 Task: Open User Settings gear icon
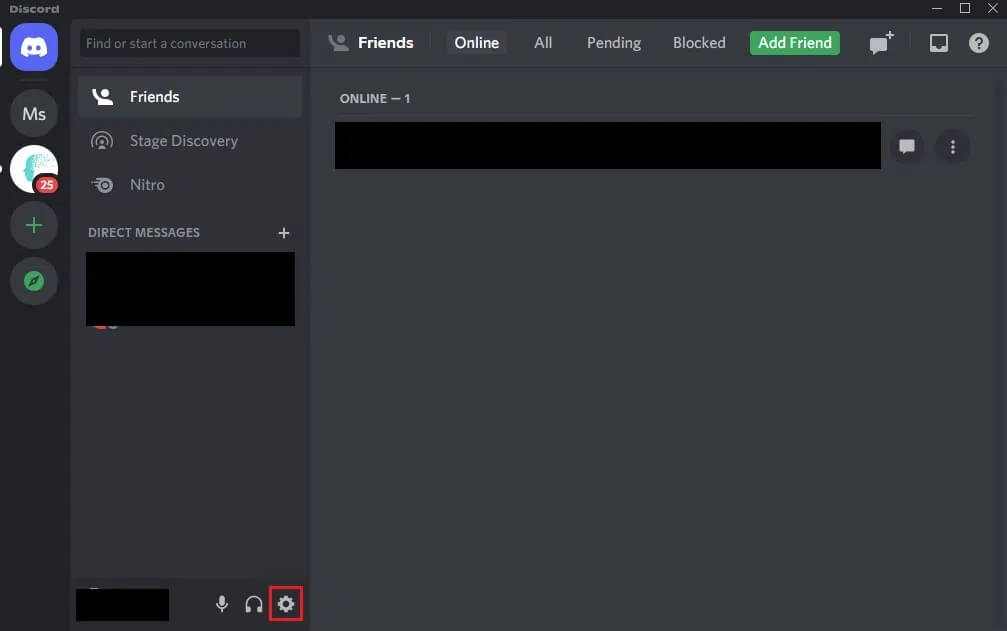[x=286, y=604]
